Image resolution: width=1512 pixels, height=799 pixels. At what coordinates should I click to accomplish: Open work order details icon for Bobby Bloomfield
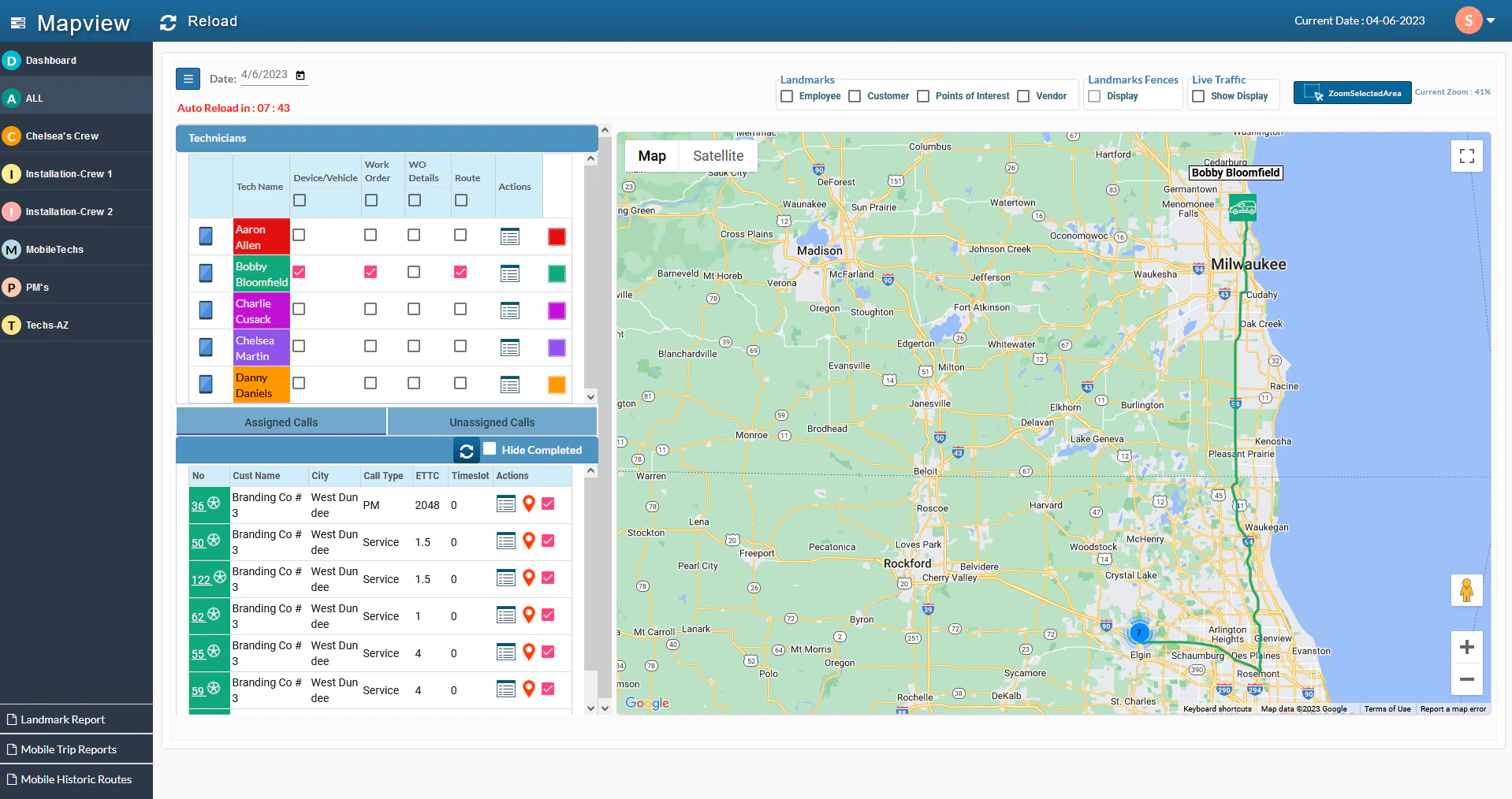tap(510, 273)
